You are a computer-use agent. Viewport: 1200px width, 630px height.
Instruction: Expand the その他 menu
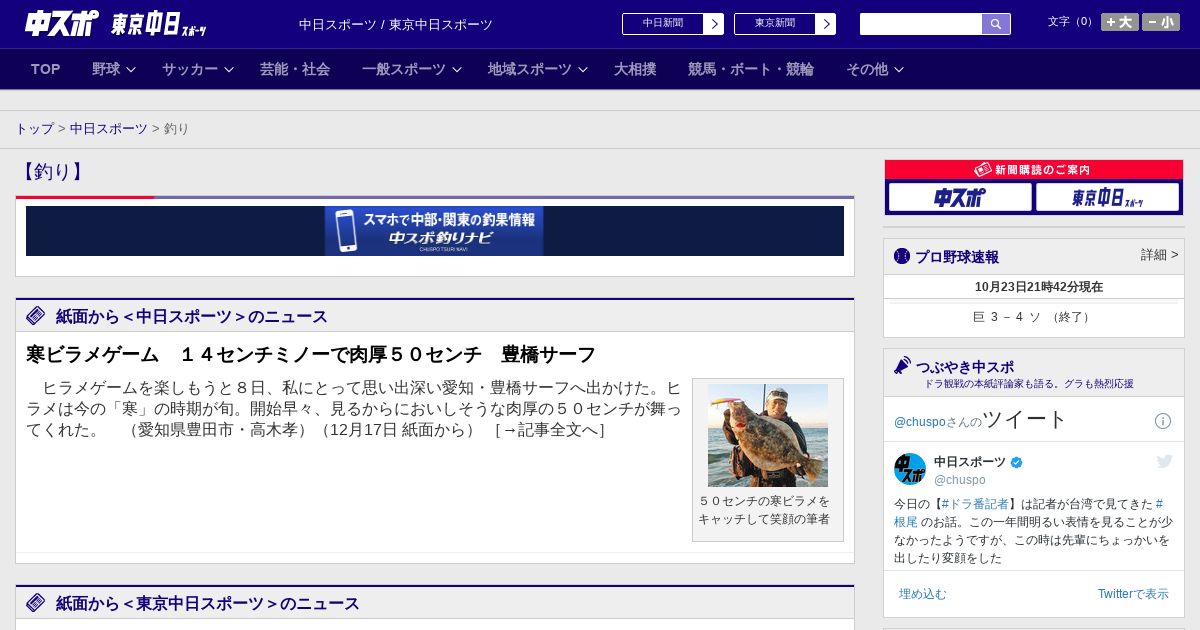coord(875,69)
